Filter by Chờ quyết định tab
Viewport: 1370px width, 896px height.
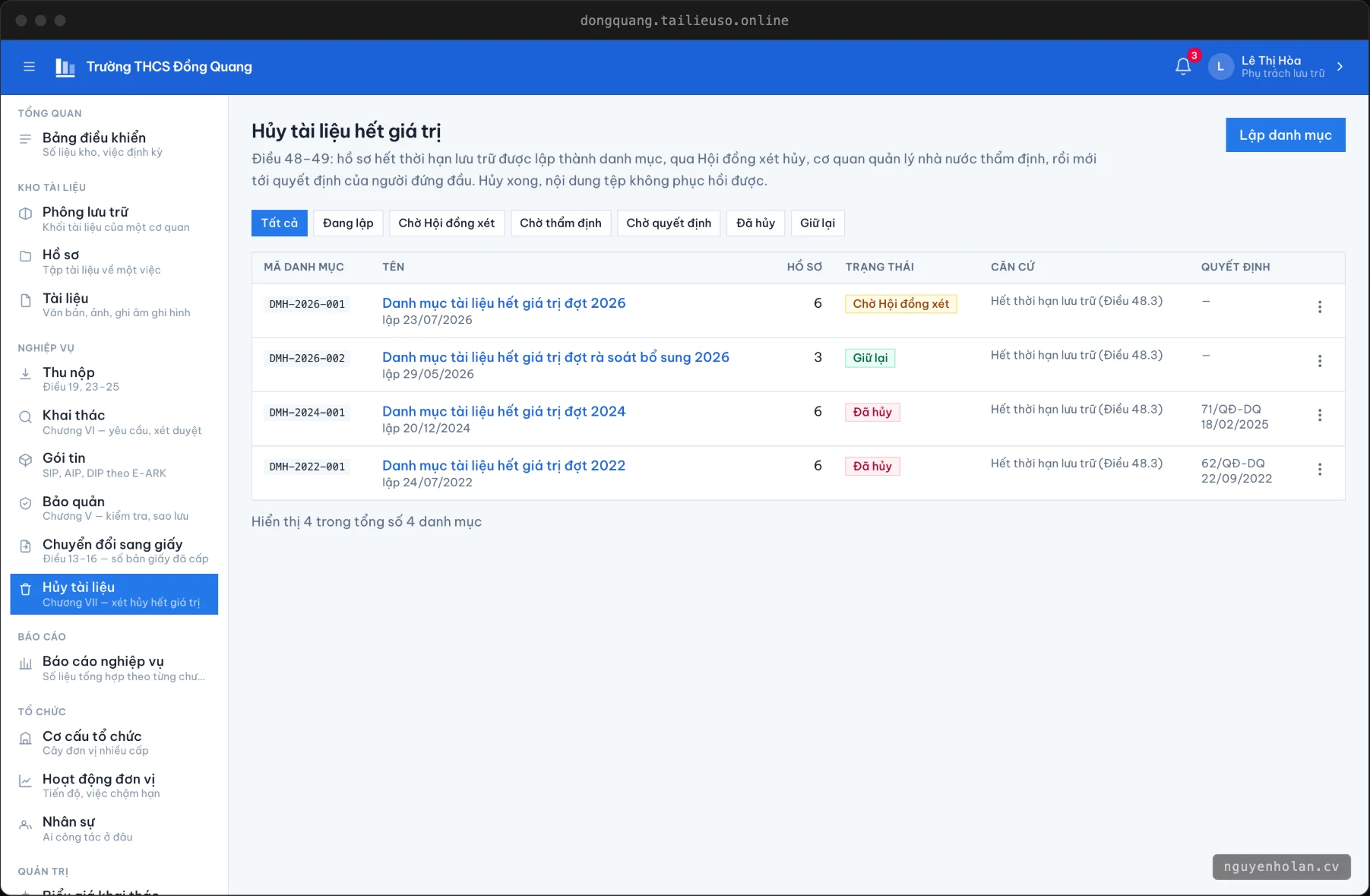pyautogui.click(x=669, y=223)
